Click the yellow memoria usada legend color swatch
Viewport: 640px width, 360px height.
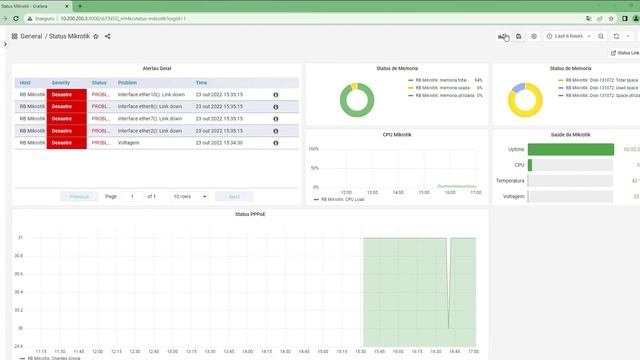[411, 88]
